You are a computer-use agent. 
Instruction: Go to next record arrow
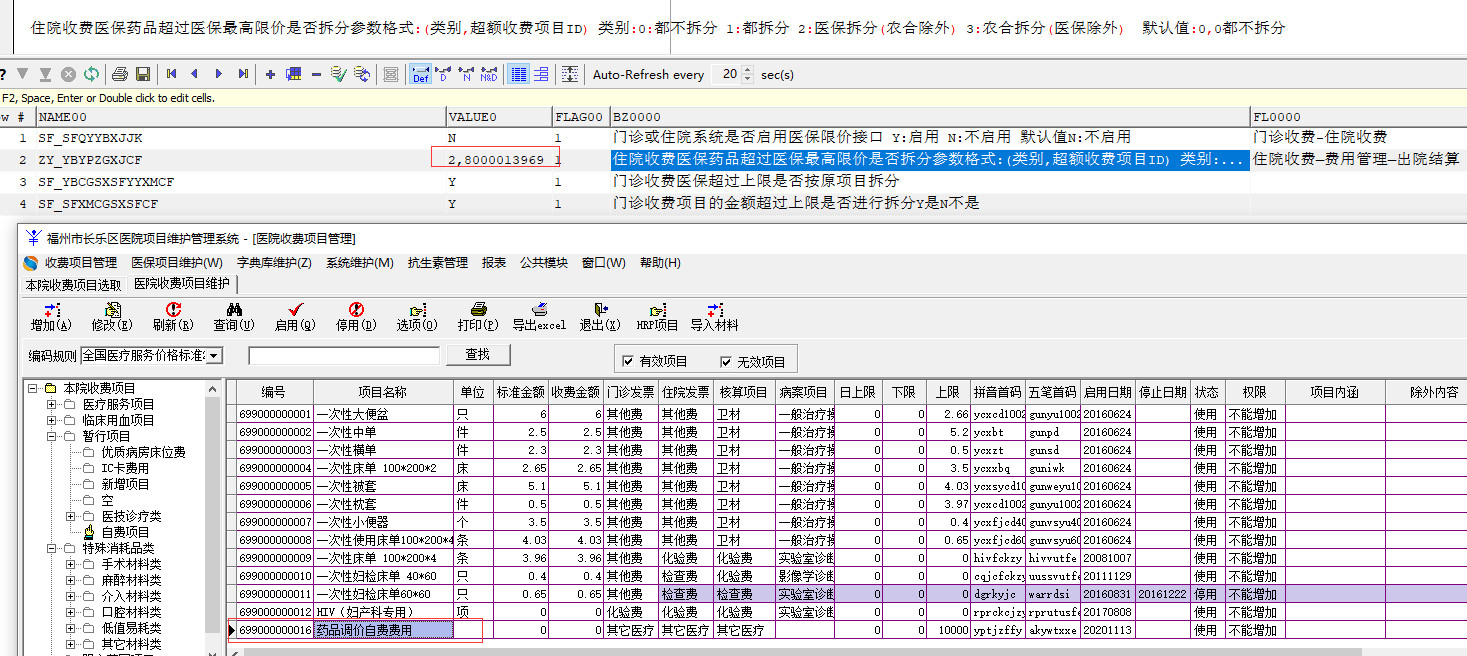coord(219,74)
